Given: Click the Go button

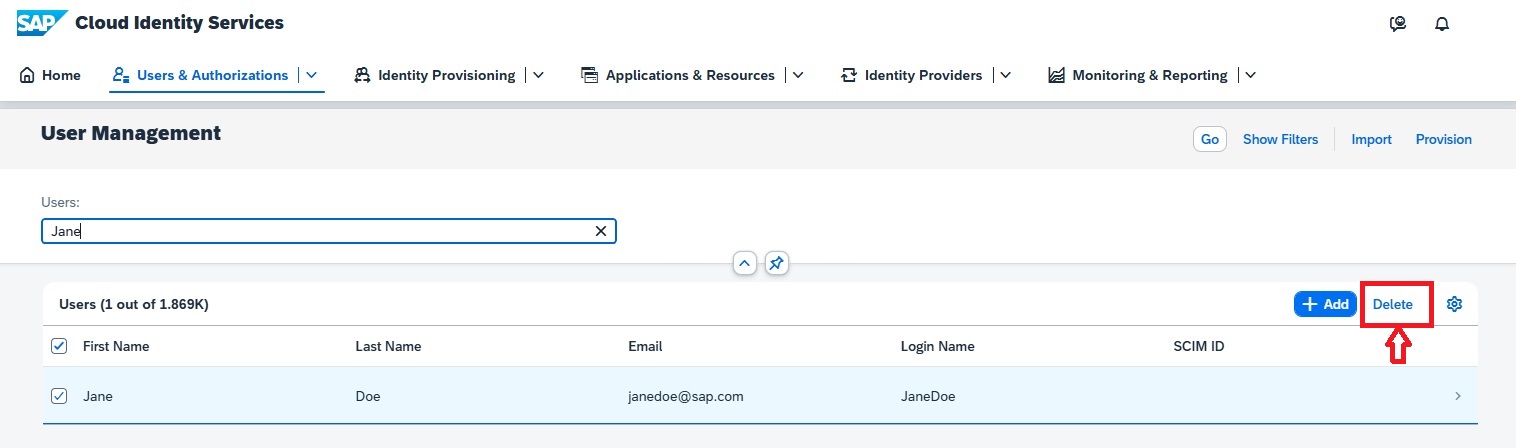Looking at the screenshot, I should pyautogui.click(x=1210, y=139).
